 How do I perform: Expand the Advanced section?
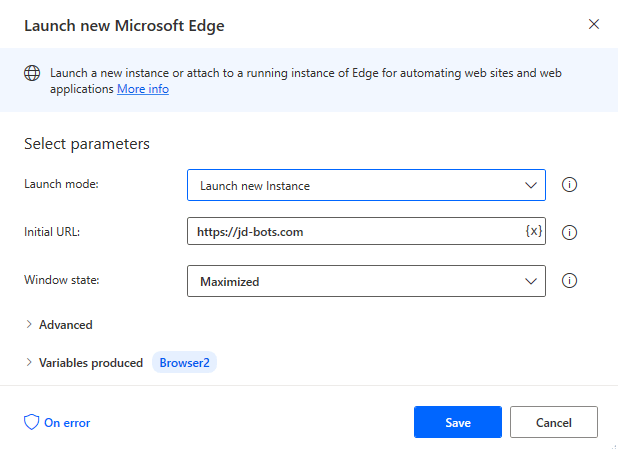point(65,325)
